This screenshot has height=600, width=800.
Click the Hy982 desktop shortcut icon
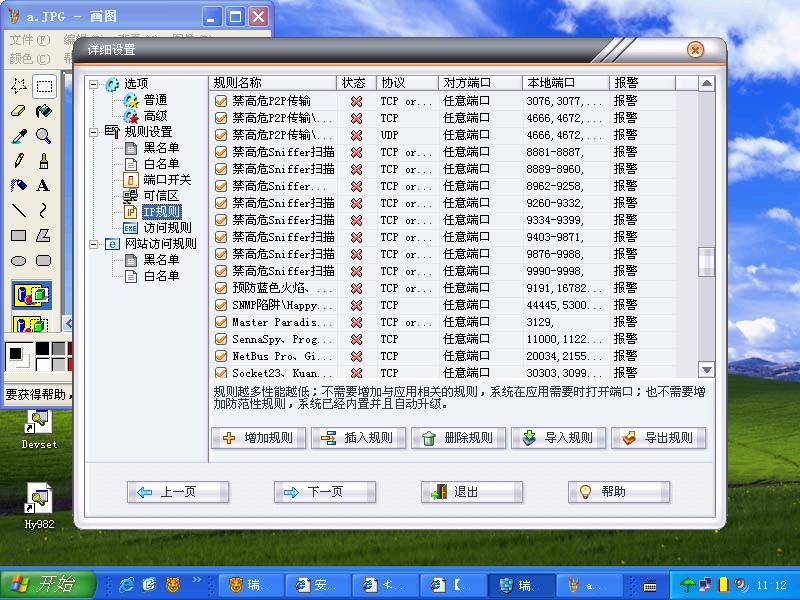click(x=39, y=497)
